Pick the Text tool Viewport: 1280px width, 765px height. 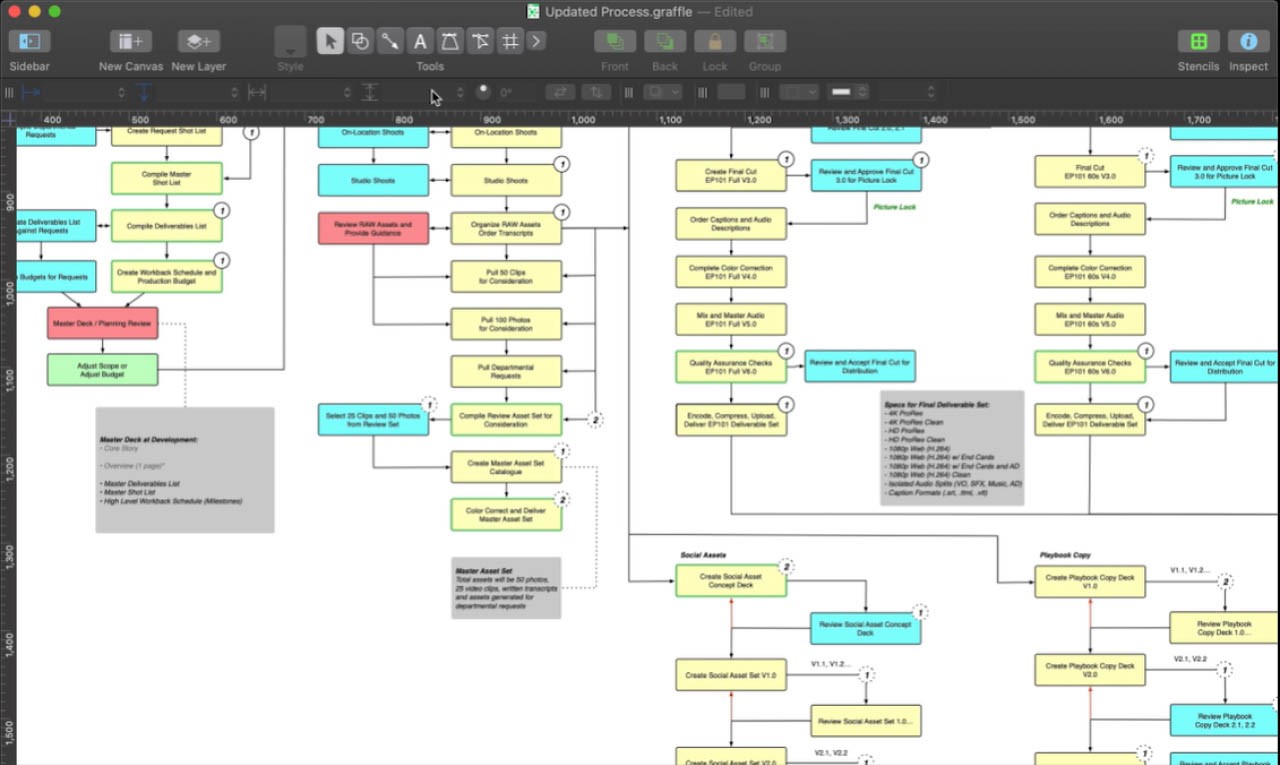click(420, 40)
